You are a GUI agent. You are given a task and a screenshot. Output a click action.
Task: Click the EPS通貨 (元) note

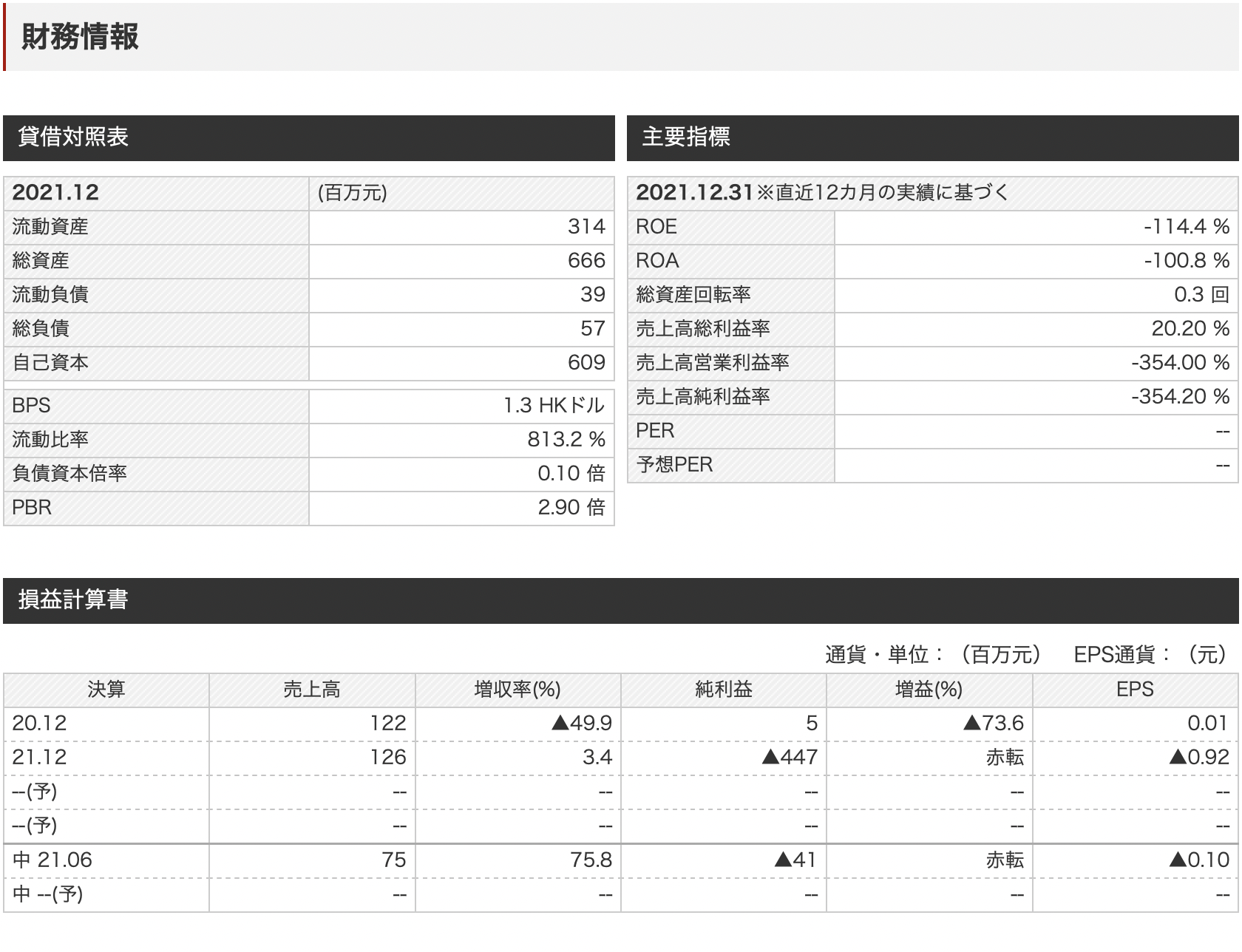click(x=1150, y=654)
